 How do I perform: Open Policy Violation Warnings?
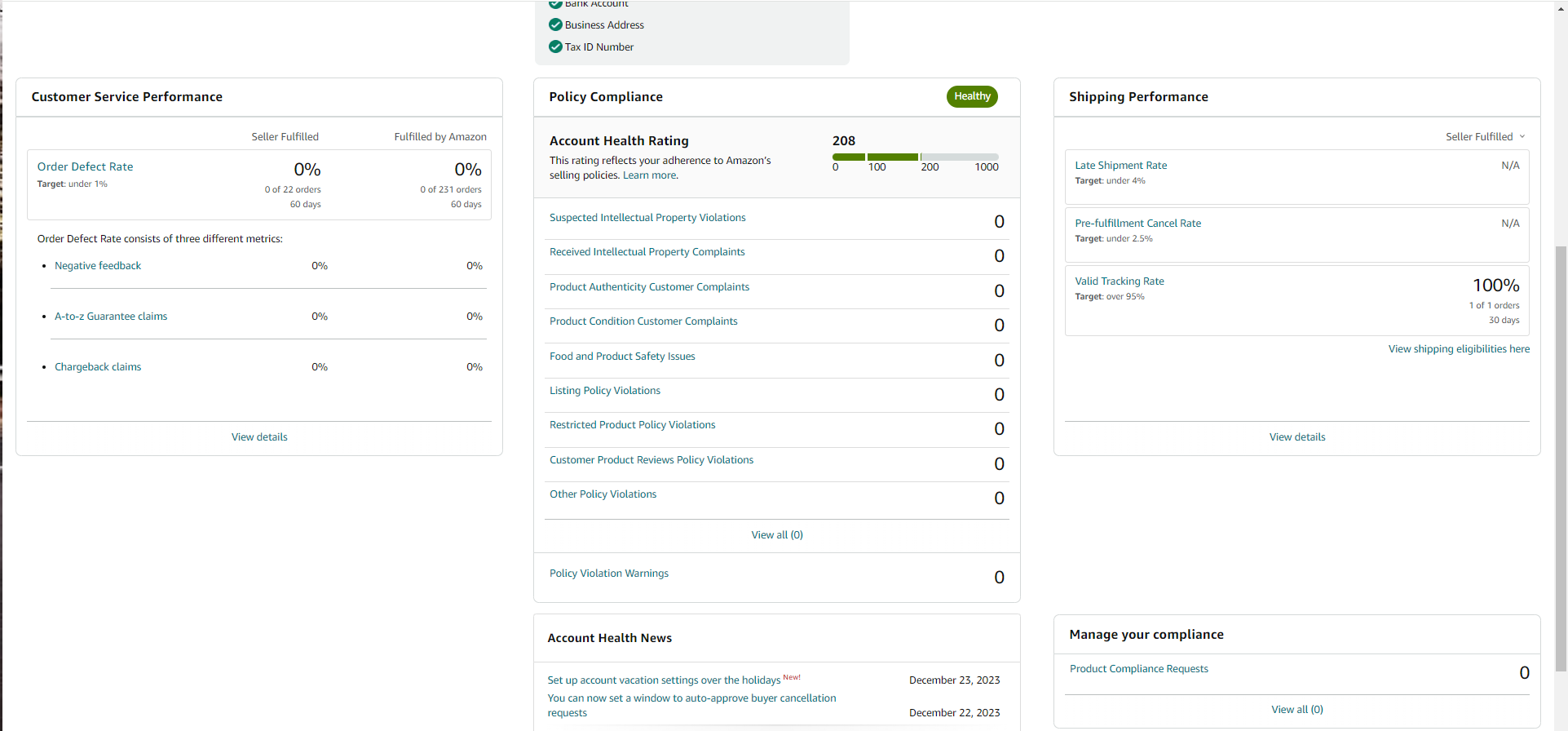coord(609,574)
